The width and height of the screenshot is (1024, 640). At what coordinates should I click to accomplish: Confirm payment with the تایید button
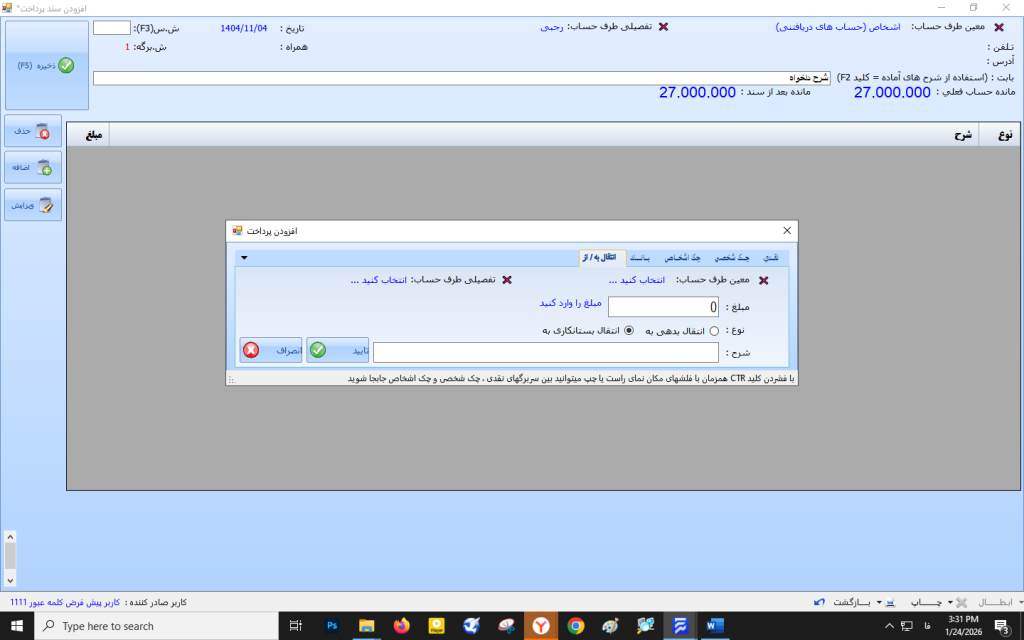(337, 351)
